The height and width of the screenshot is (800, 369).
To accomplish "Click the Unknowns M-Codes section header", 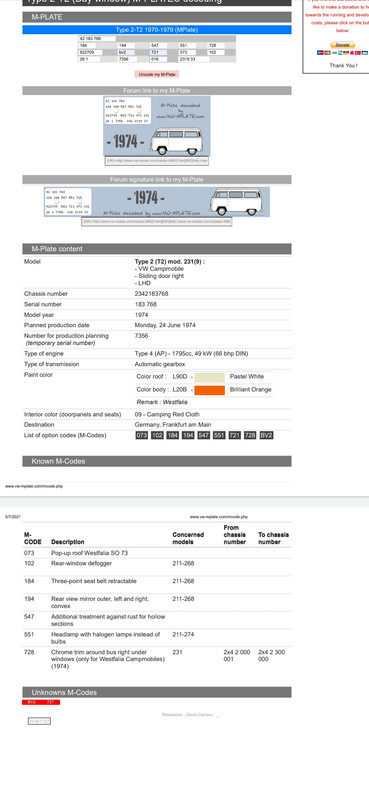I will 157,692.
